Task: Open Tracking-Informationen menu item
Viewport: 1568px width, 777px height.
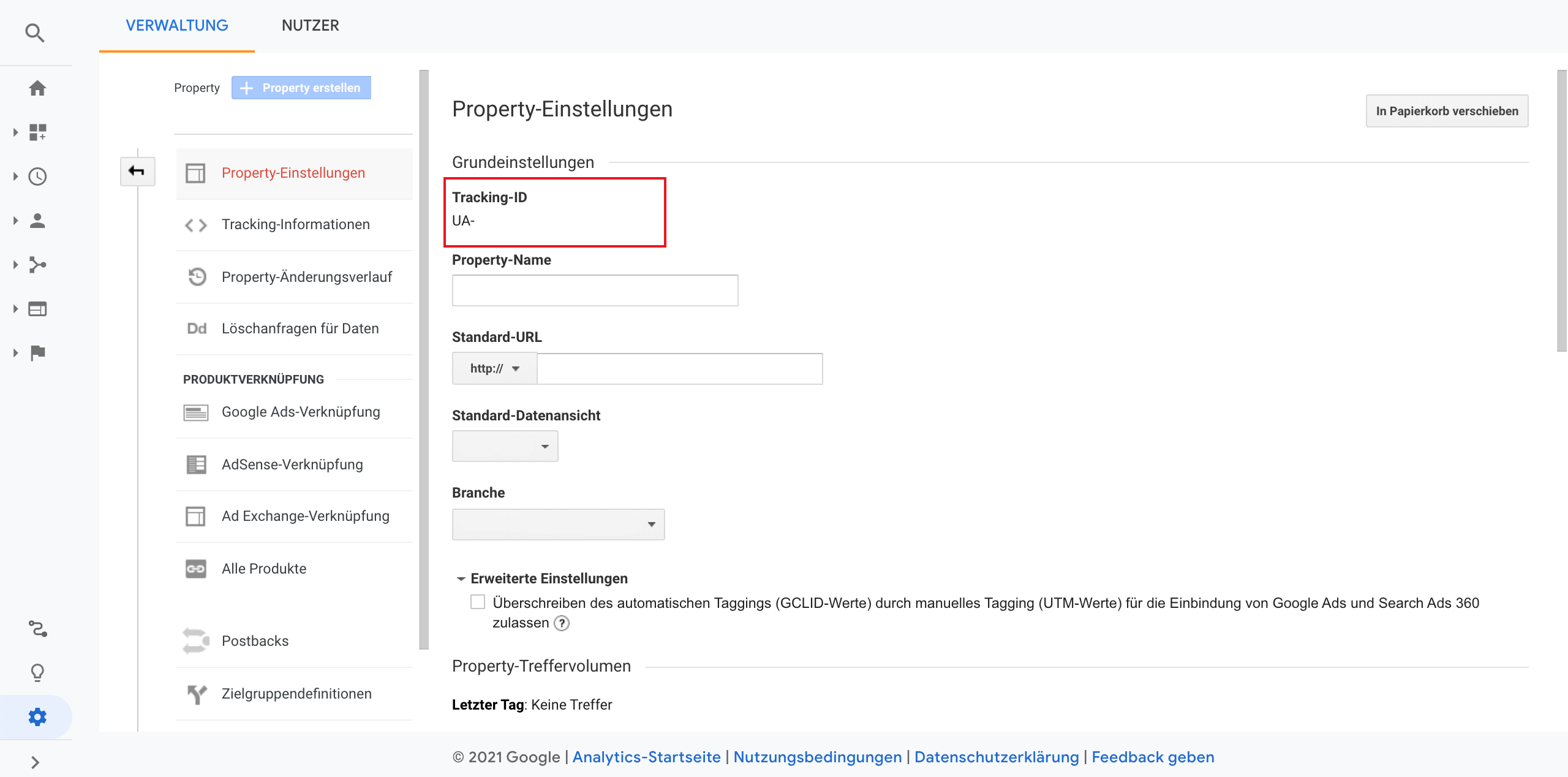Action: 295,224
